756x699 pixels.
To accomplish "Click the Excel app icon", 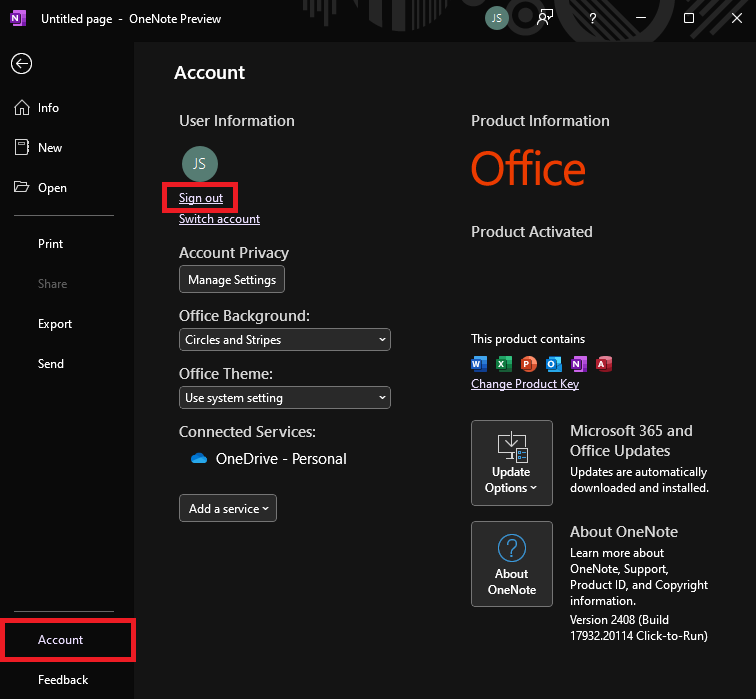I will [504, 364].
